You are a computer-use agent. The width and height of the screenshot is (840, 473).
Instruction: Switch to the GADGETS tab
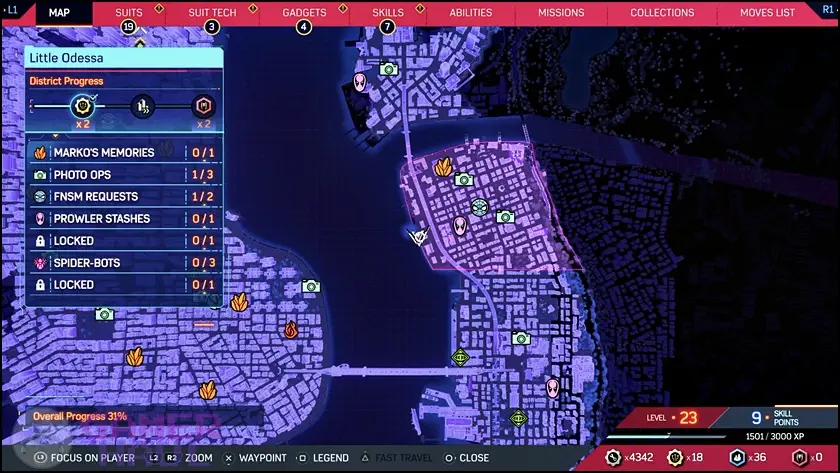pos(304,12)
